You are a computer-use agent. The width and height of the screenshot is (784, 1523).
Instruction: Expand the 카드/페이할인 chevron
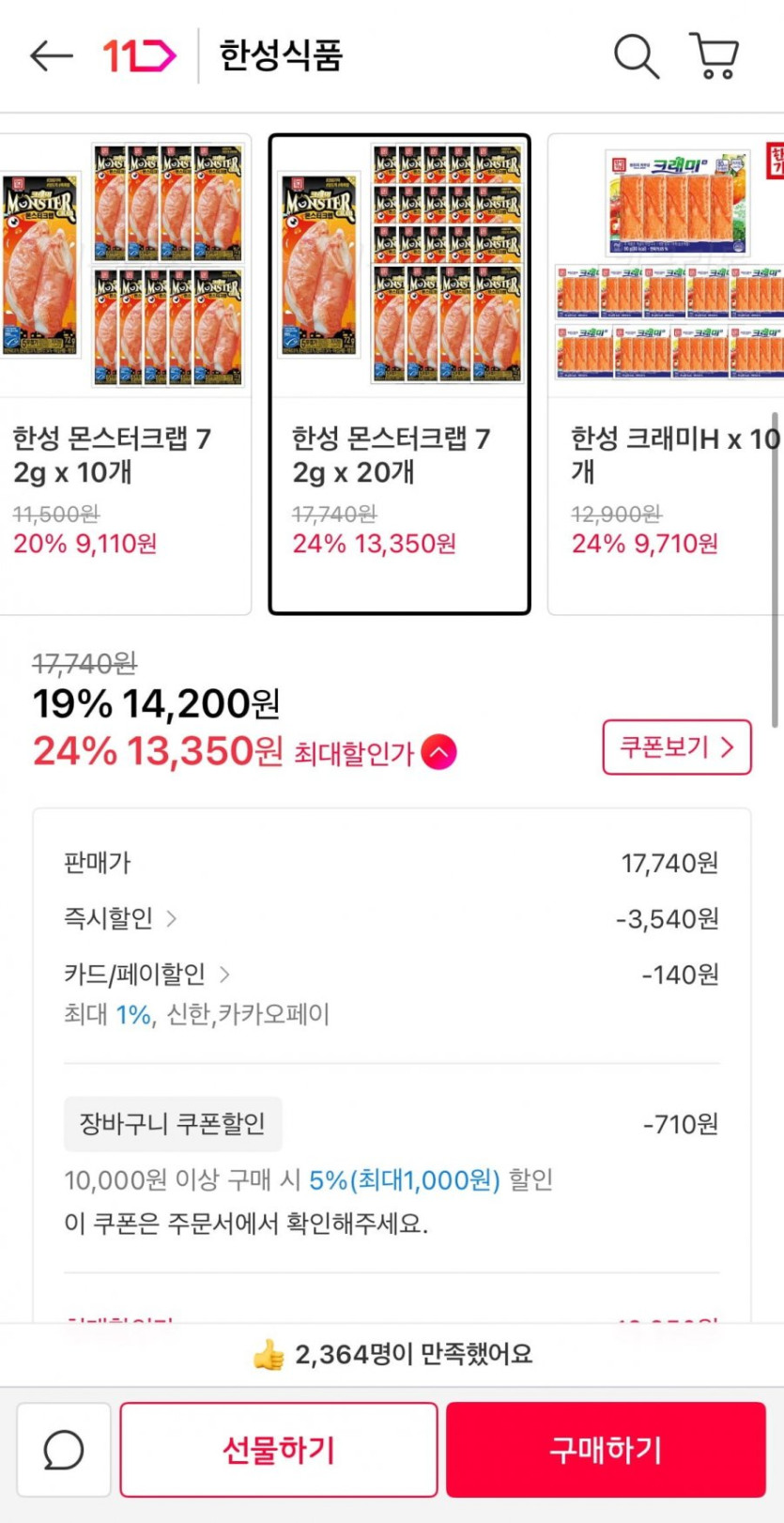tap(224, 975)
